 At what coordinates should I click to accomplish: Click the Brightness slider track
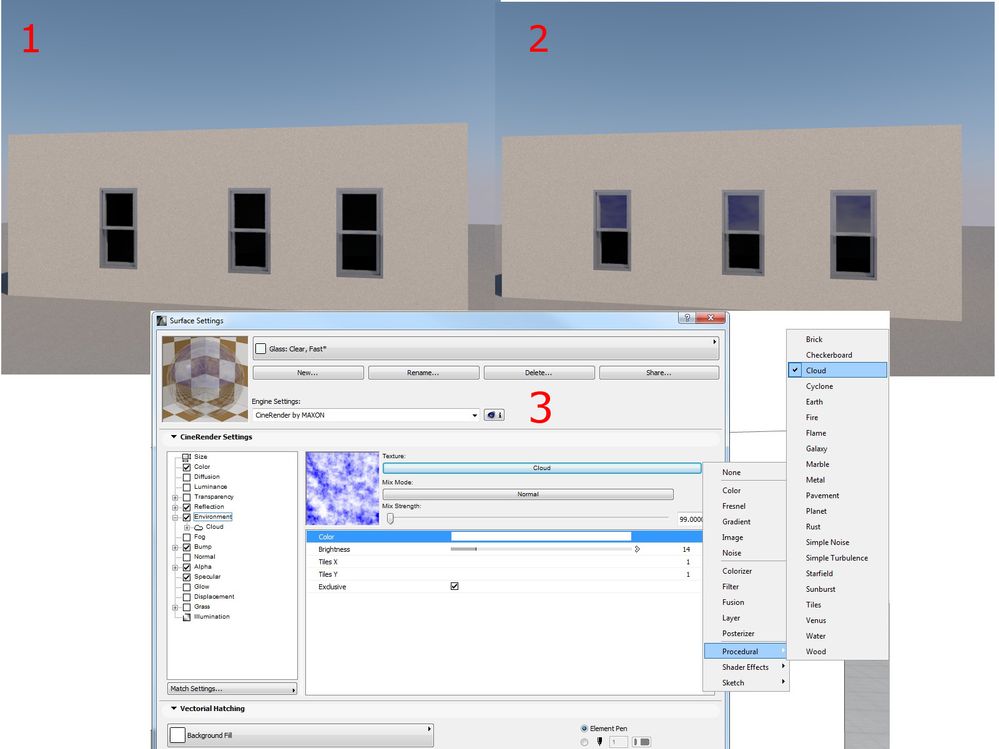pos(541,549)
